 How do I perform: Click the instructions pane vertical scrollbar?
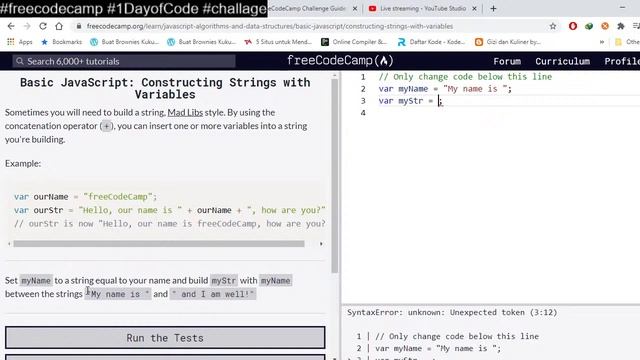tap(335, 176)
